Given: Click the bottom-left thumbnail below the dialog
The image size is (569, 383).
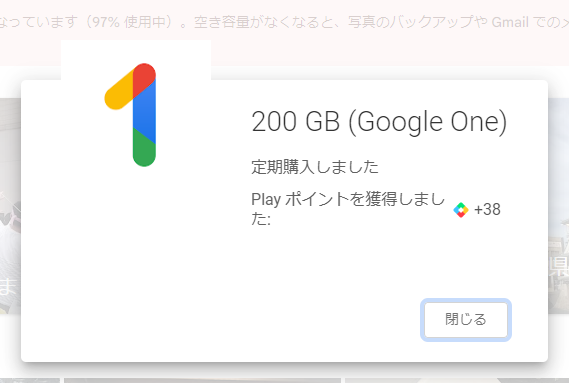Looking at the screenshot, I should (30, 380).
